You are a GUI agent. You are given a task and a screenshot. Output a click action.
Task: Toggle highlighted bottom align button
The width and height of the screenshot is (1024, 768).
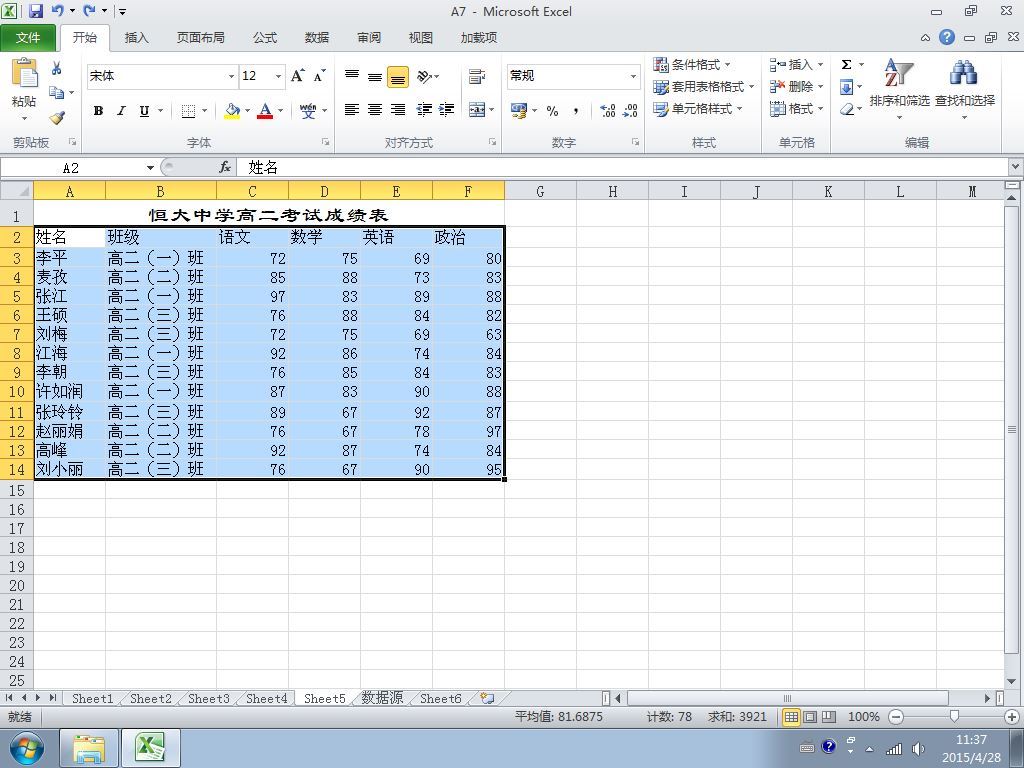tap(398, 76)
